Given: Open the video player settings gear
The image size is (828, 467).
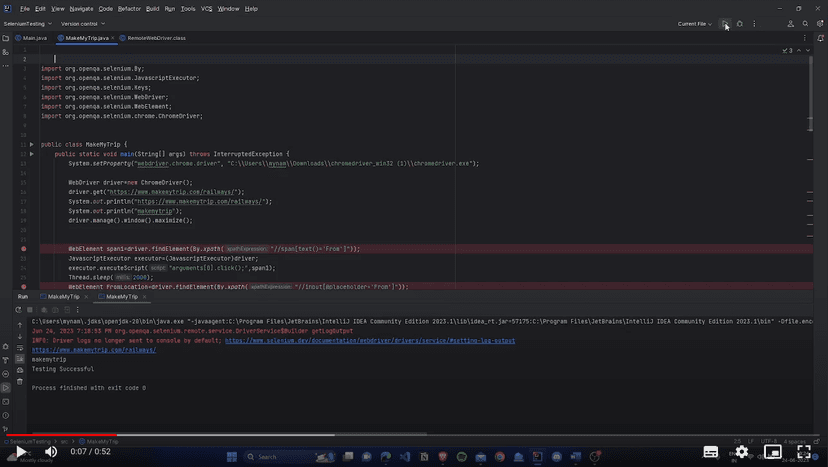Looking at the screenshot, I should (742, 452).
